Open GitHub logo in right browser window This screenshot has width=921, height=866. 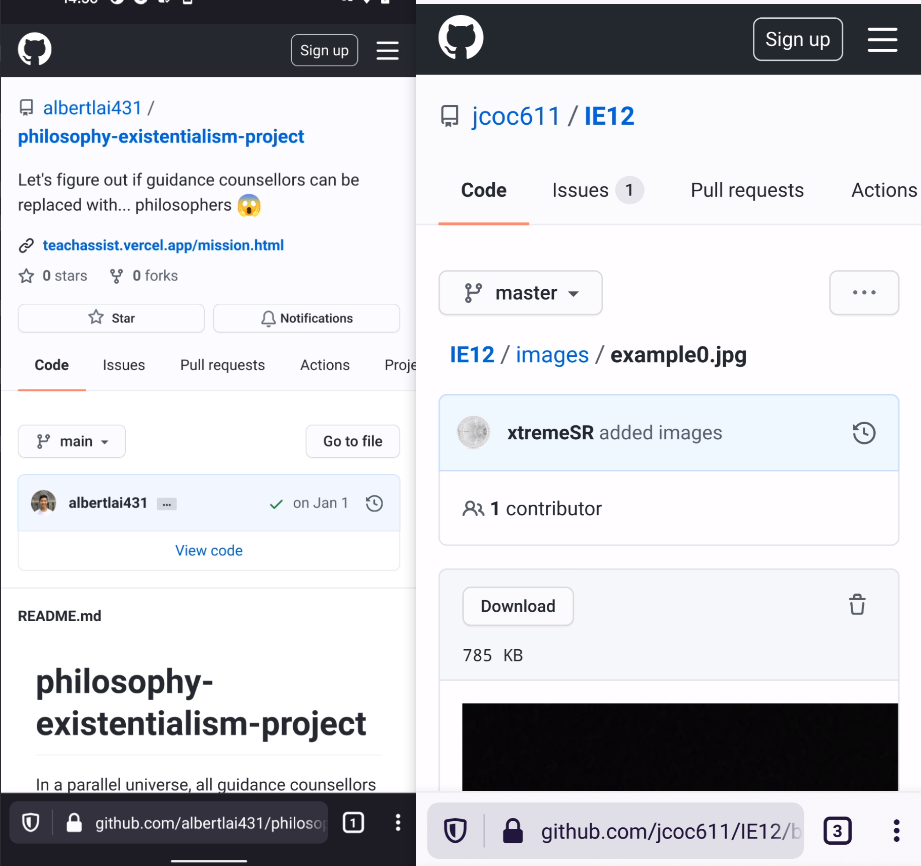[x=461, y=38]
